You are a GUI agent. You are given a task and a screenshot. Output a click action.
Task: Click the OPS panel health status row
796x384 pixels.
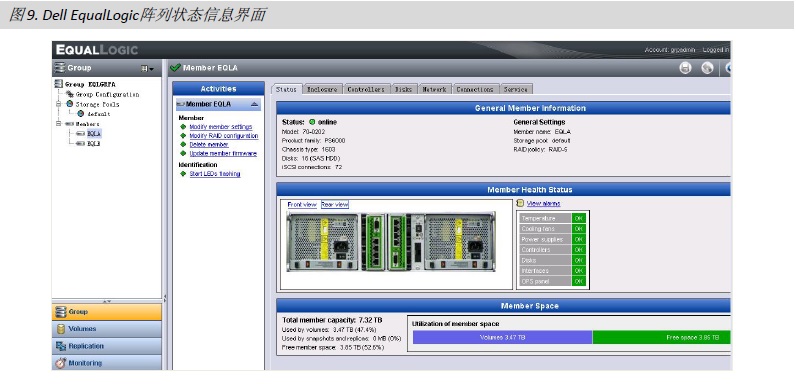pos(552,281)
